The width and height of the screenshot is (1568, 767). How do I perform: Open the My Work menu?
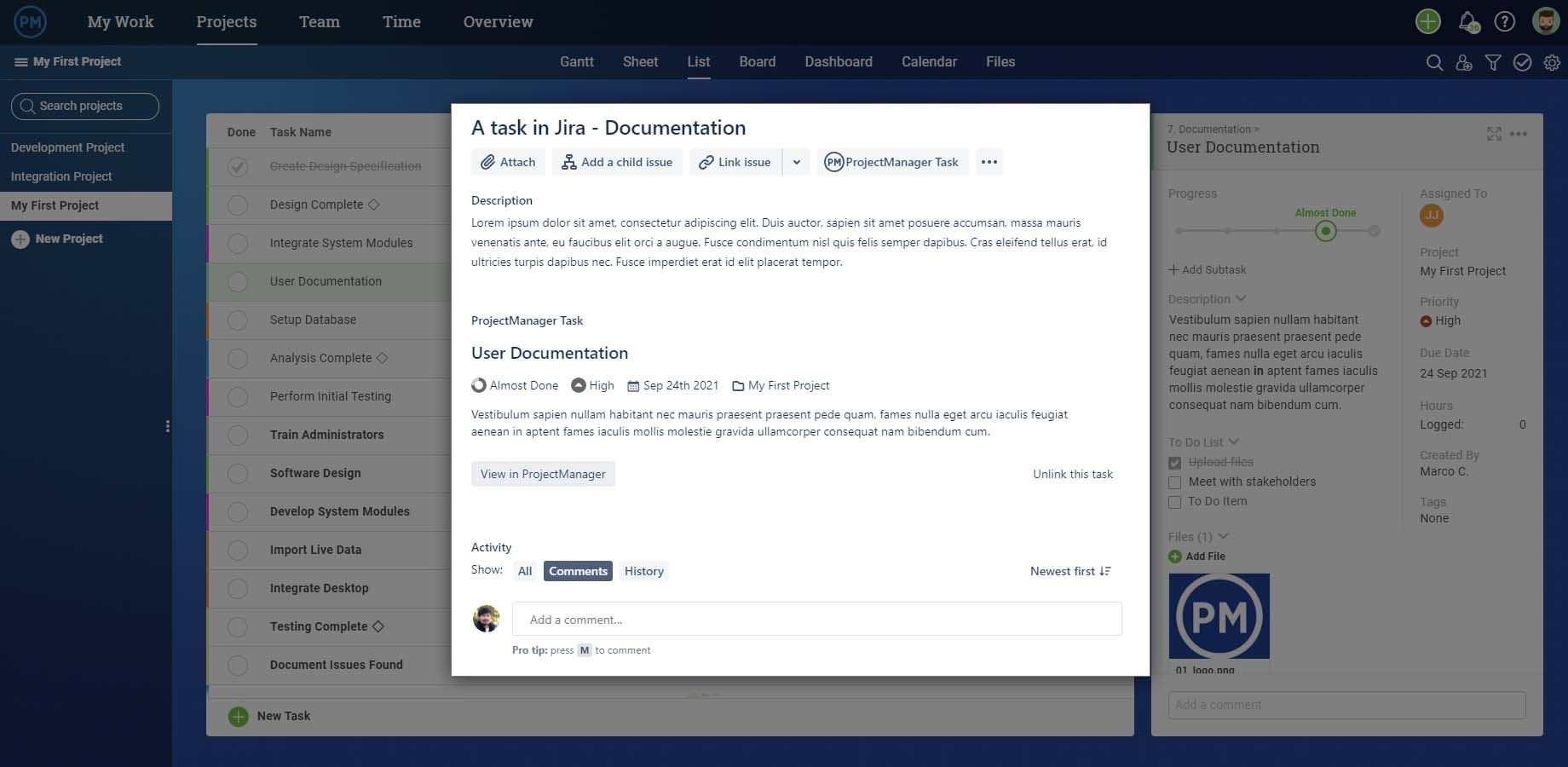click(x=120, y=22)
